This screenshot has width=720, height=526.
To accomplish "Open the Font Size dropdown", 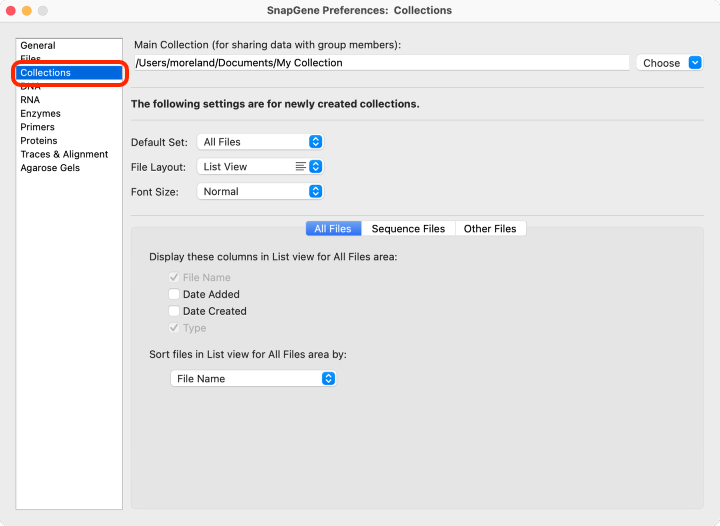I will tap(260, 191).
